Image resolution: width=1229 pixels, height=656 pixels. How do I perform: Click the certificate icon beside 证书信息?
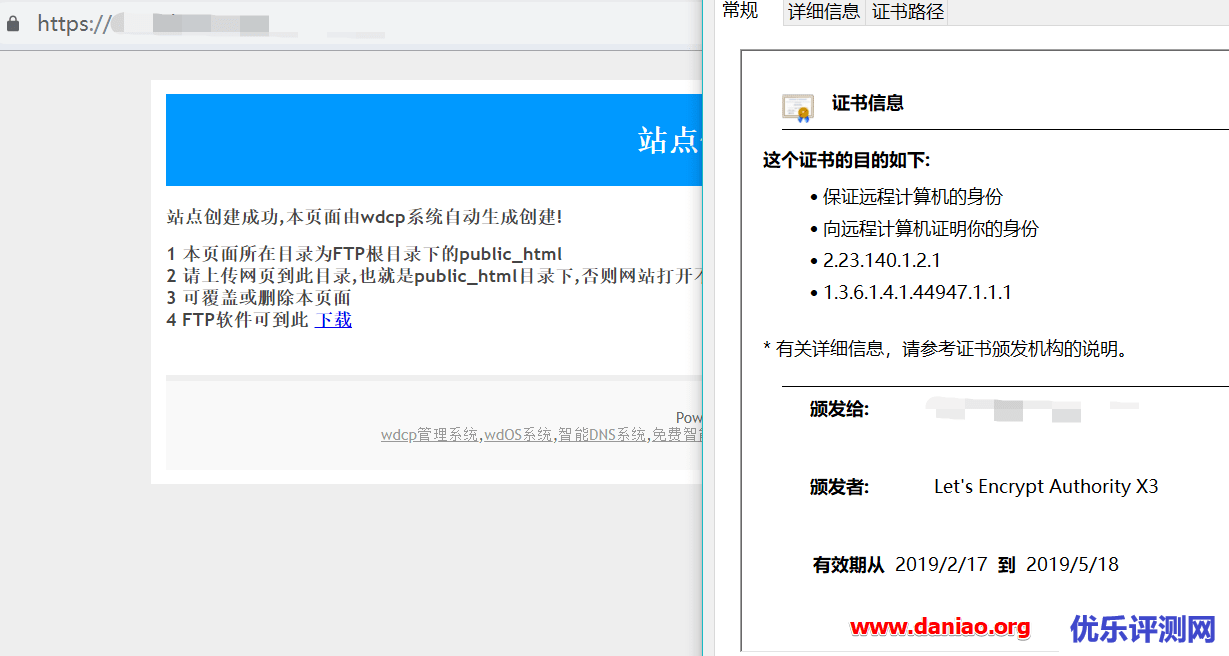pos(797,107)
